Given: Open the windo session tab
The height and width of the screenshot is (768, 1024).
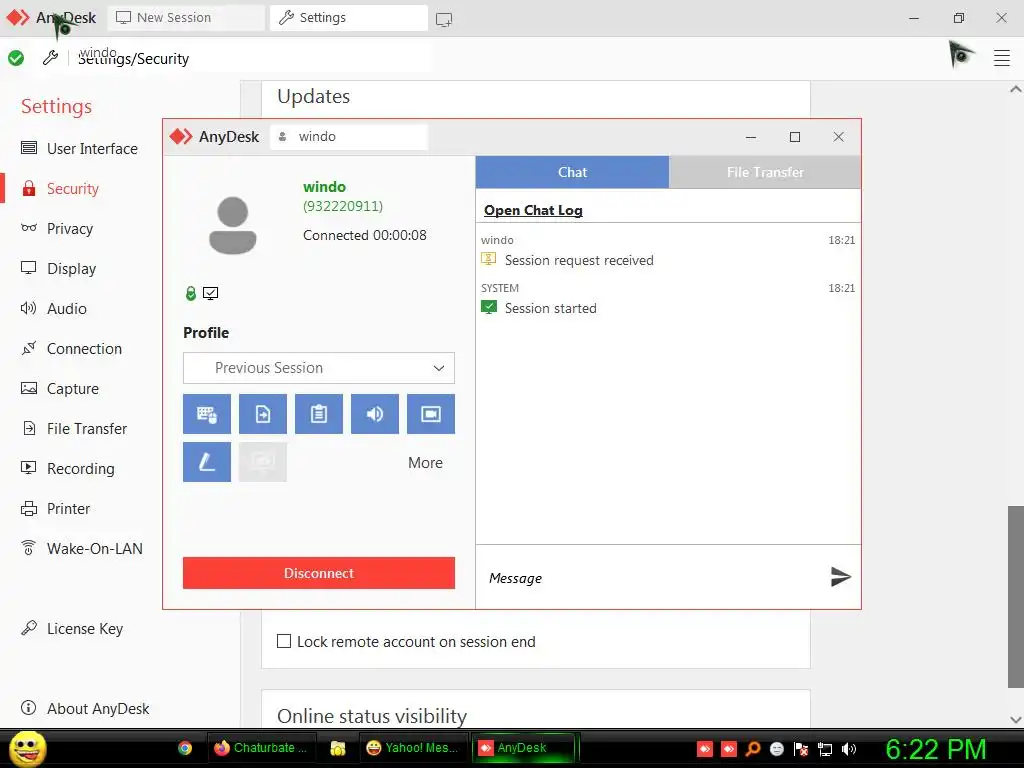Looking at the screenshot, I should pos(349,136).
